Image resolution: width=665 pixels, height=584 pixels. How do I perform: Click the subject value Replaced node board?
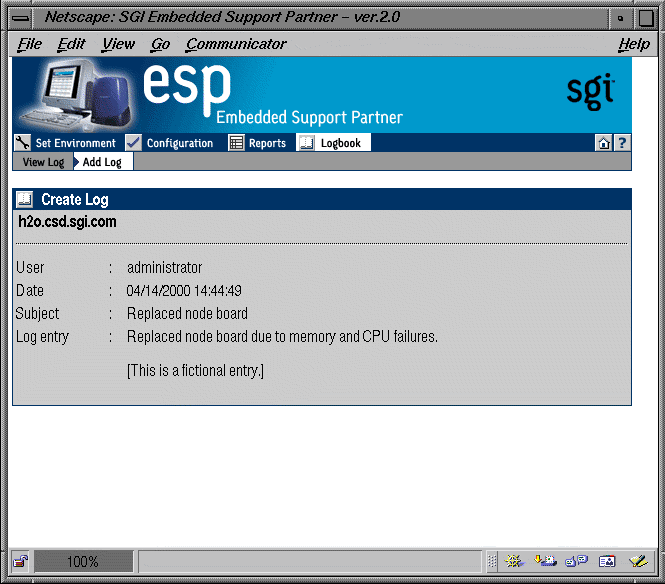pyautogui.click(x=187, y=314)
